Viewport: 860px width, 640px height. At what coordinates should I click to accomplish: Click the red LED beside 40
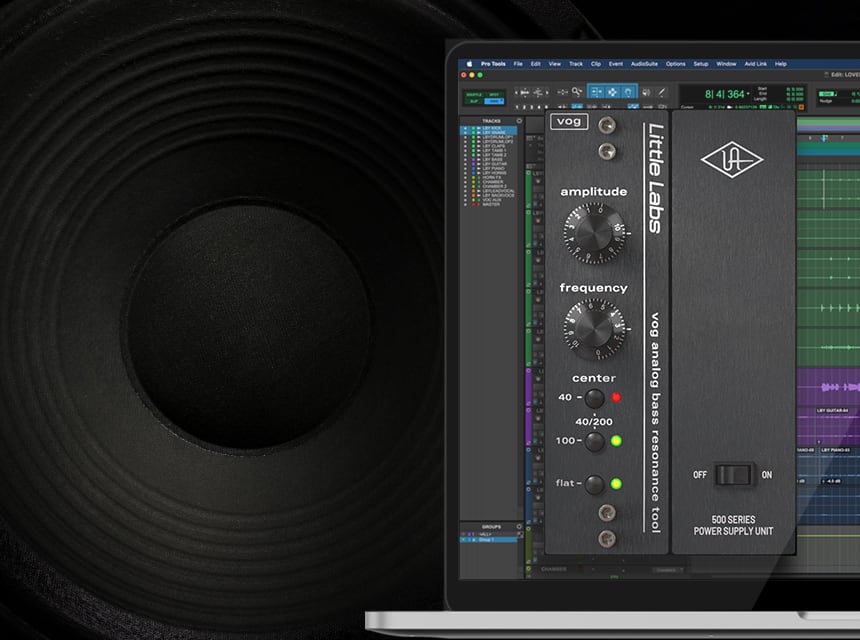click(616, 398)
